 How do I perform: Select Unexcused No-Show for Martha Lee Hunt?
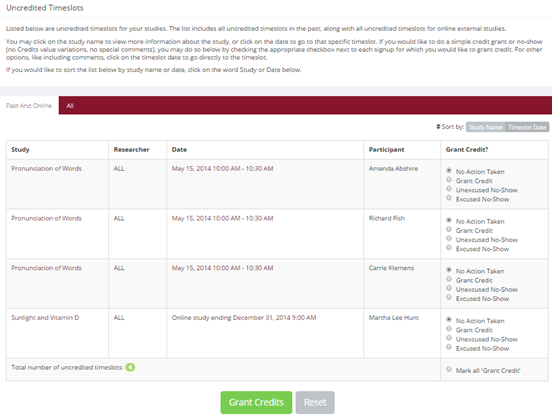tap(449, 338)
